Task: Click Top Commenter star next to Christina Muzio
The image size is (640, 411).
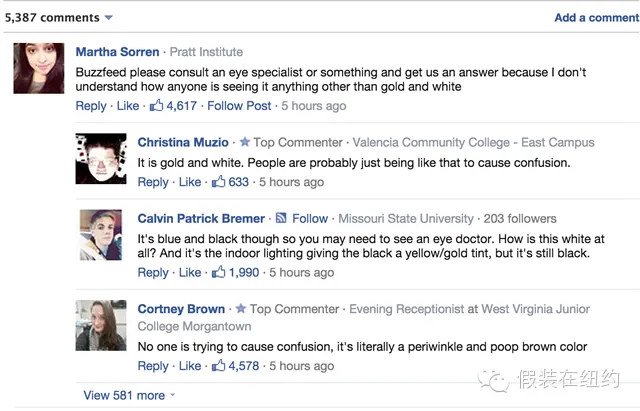Action: 244,142
